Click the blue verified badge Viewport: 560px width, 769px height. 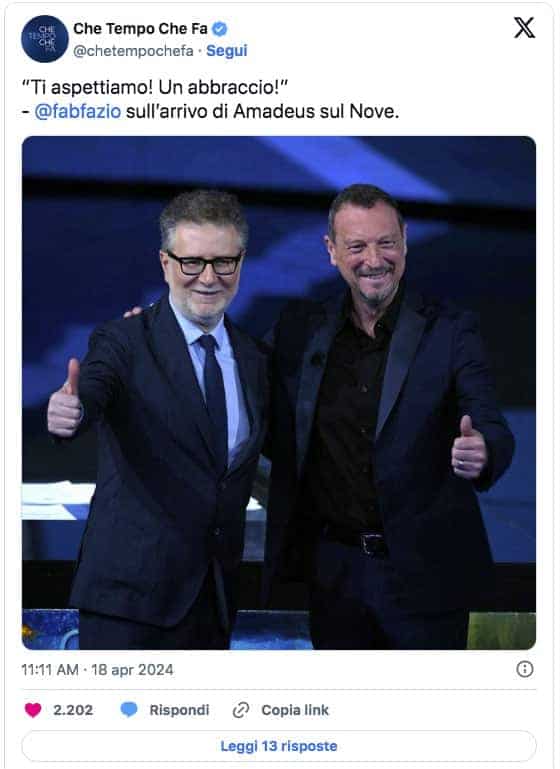(220, 29)
